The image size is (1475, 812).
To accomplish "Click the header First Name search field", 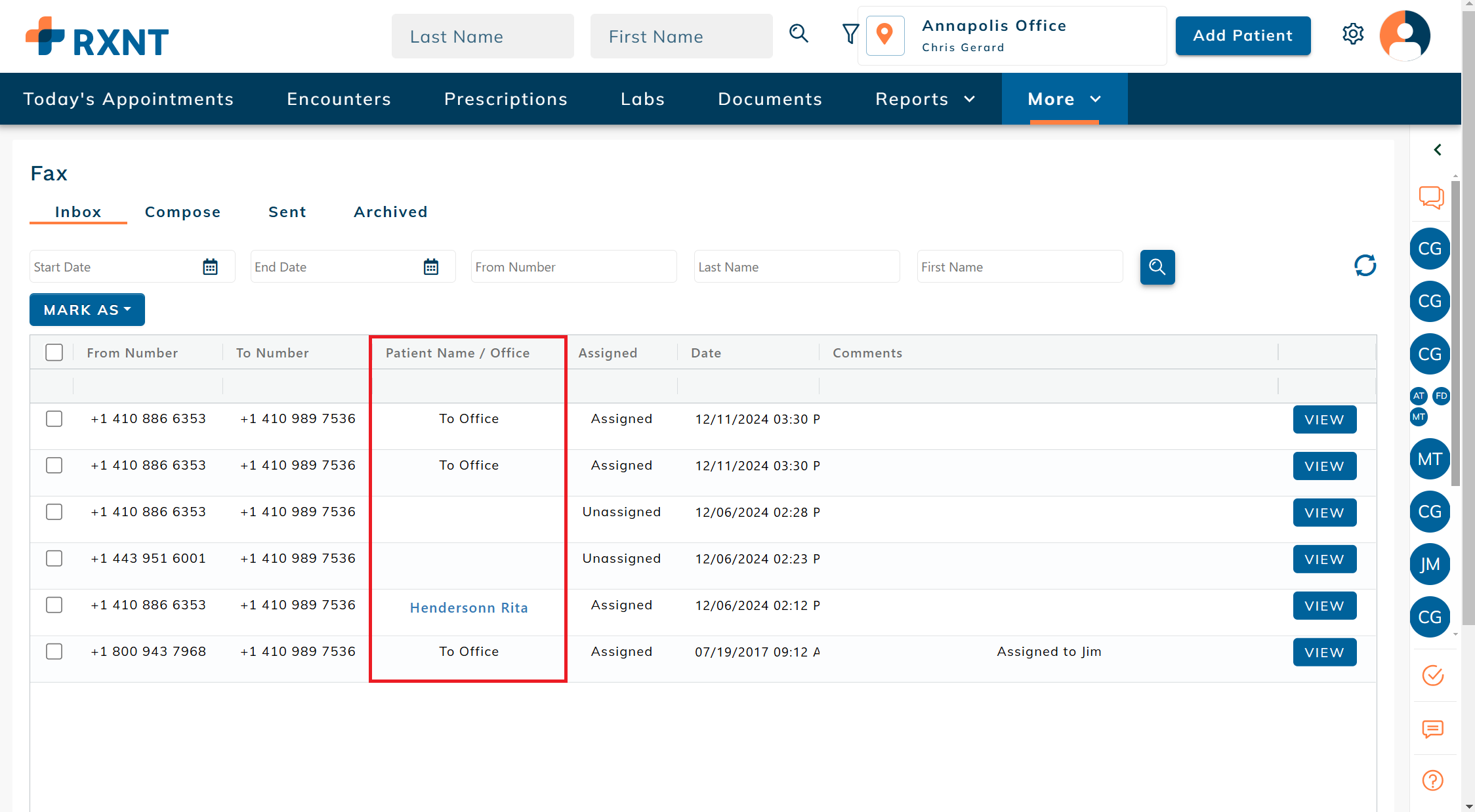I will click(682, 36).
